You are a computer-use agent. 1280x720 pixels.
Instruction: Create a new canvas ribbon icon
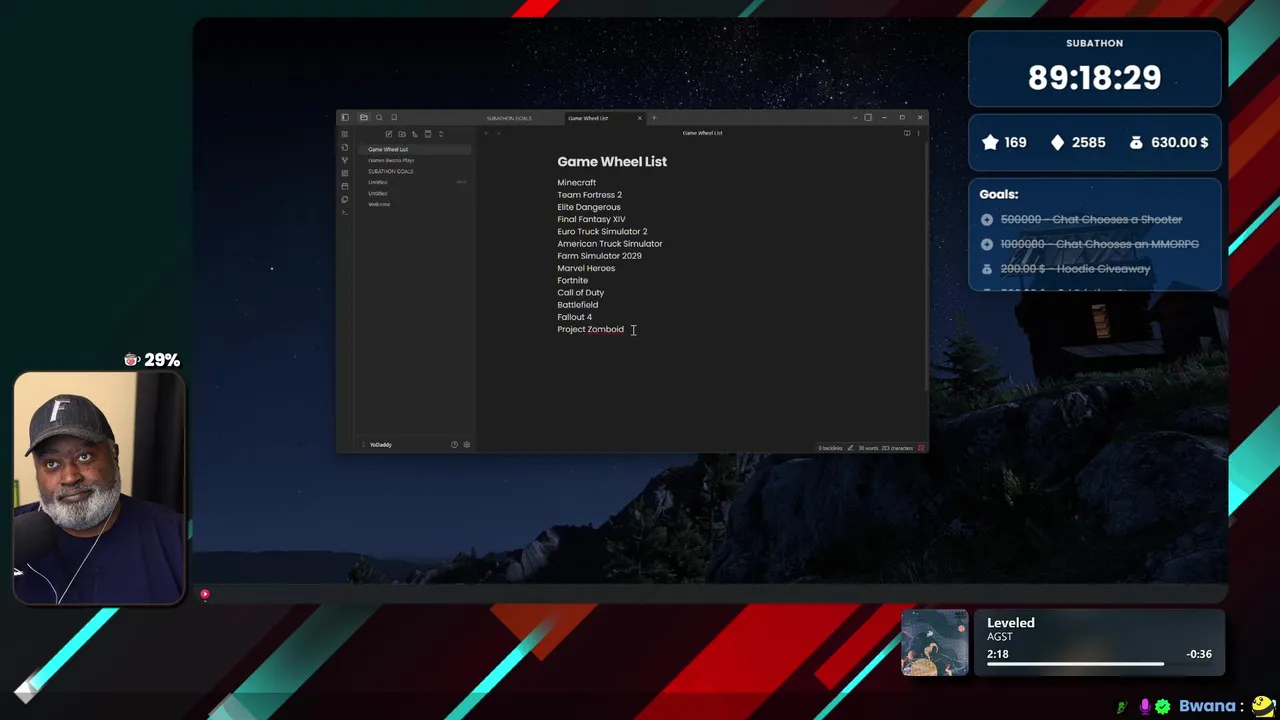(345, 173)
